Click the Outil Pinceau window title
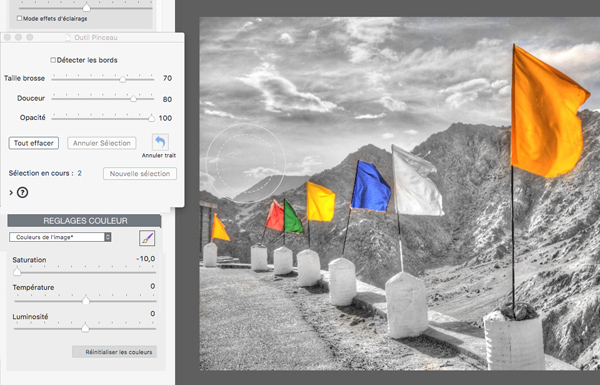The height and width of the screenshot is (385, 600). pyautogui.click(x=96, y=38)
